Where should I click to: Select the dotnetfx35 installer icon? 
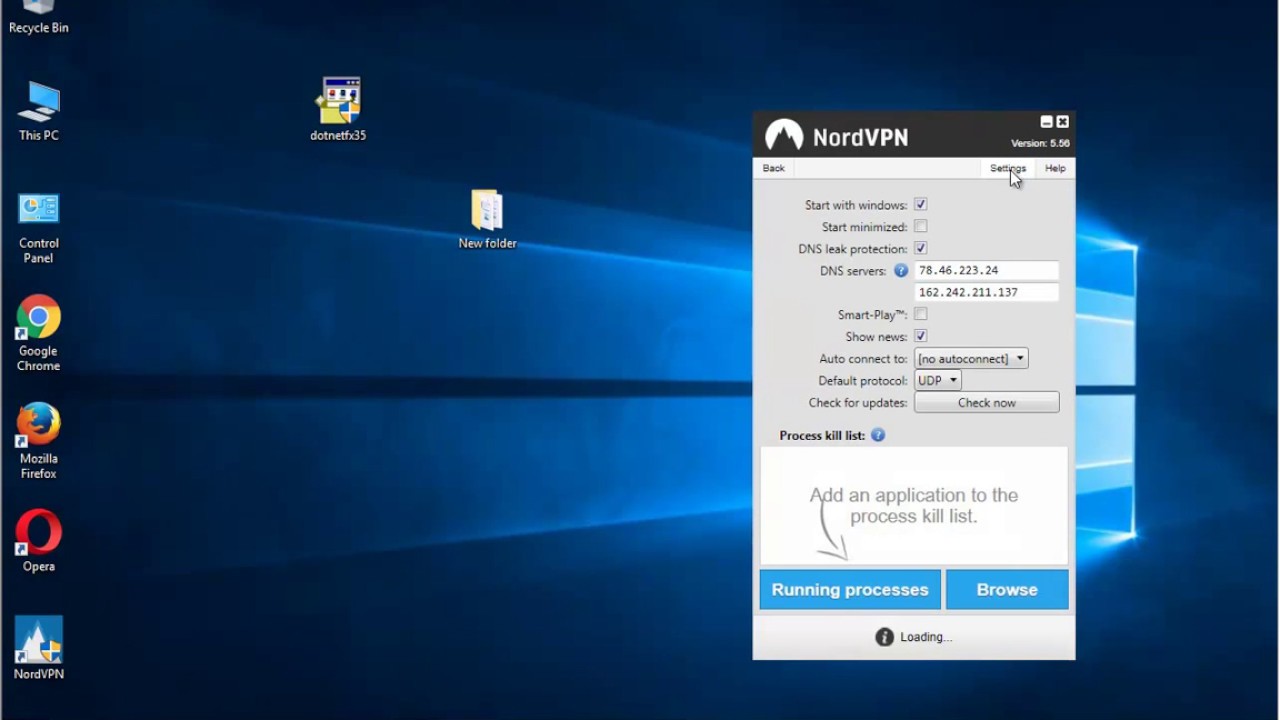pos(338,109)
